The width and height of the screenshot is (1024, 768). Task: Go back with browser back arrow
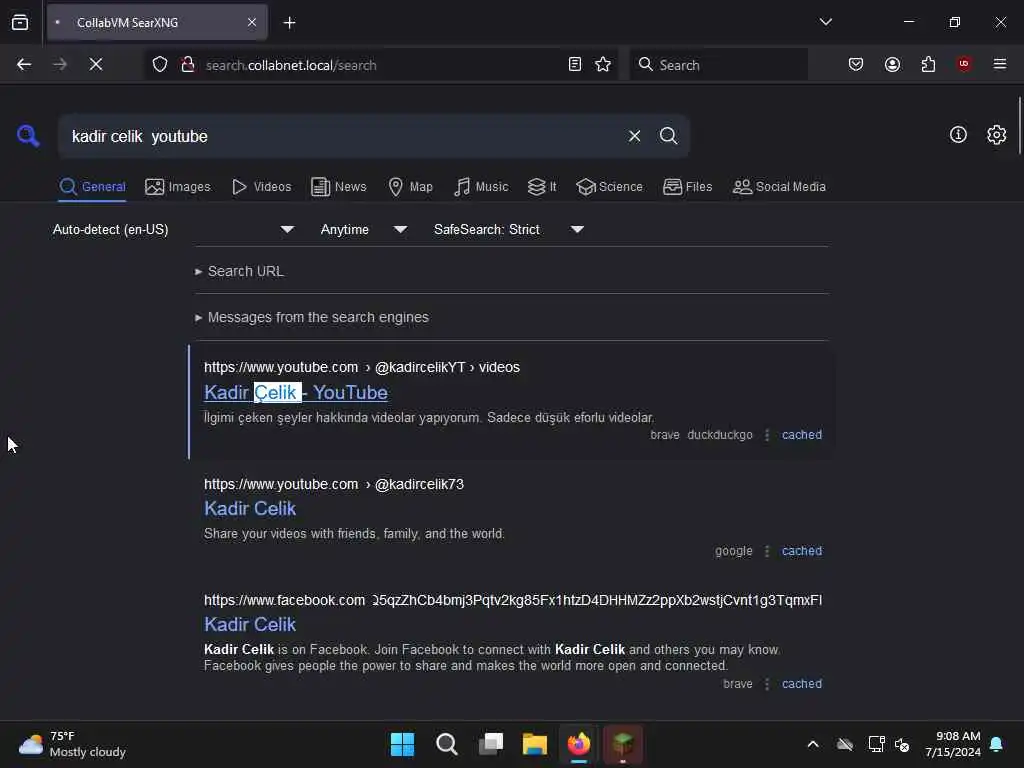(24, 64)
